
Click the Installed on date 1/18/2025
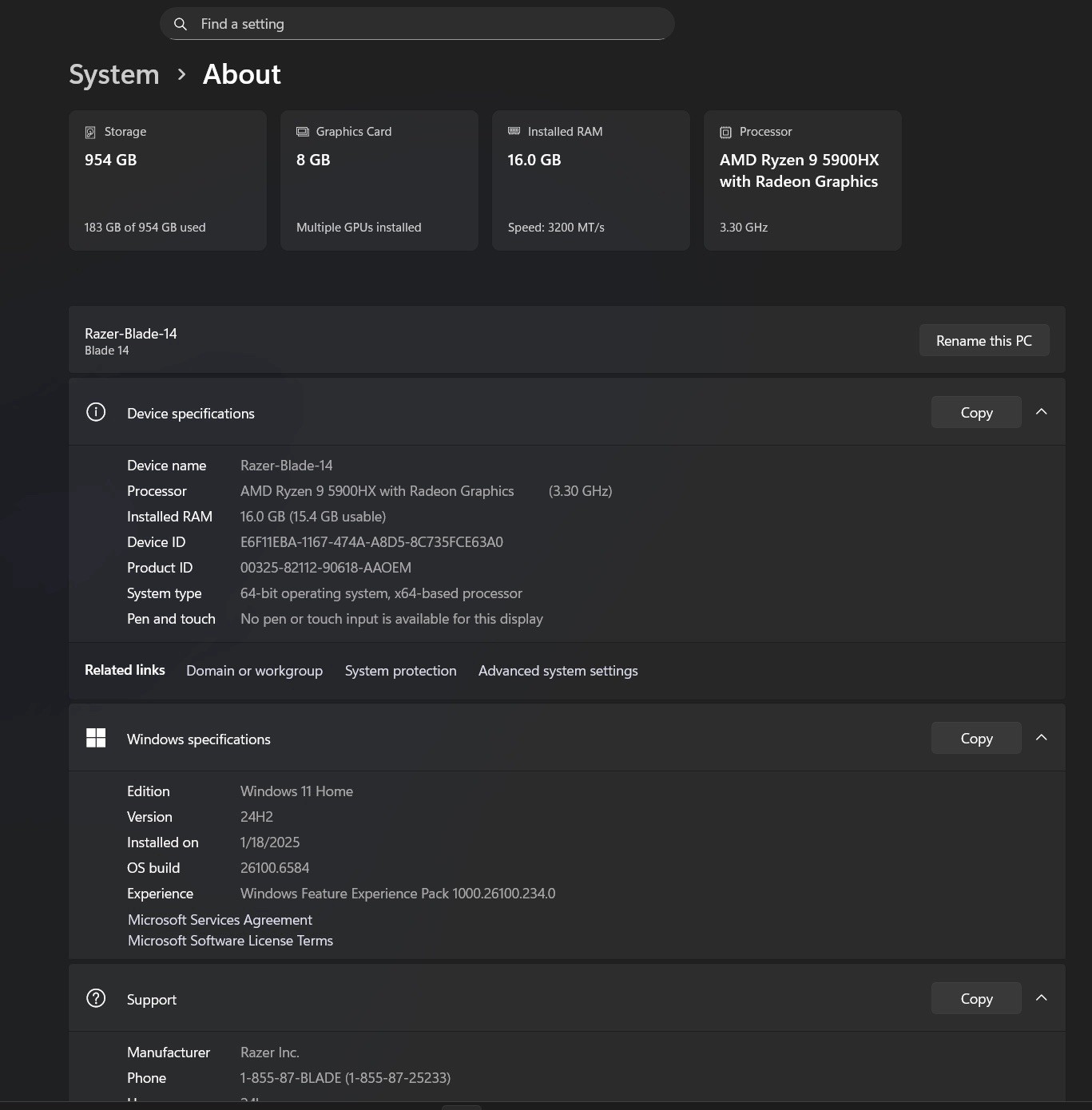point(270,842)
